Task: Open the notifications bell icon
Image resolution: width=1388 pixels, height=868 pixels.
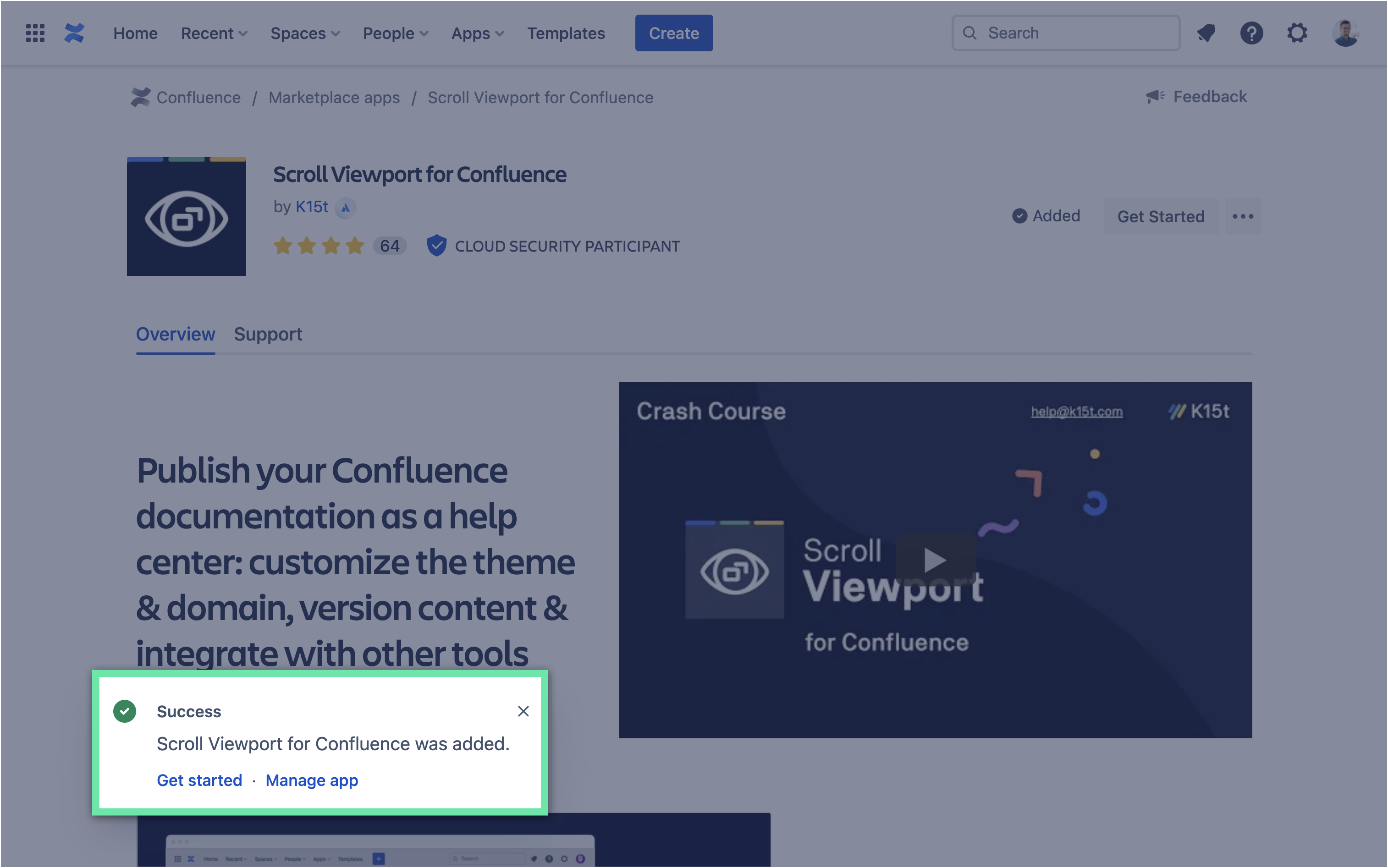Action: point(1206,33)
